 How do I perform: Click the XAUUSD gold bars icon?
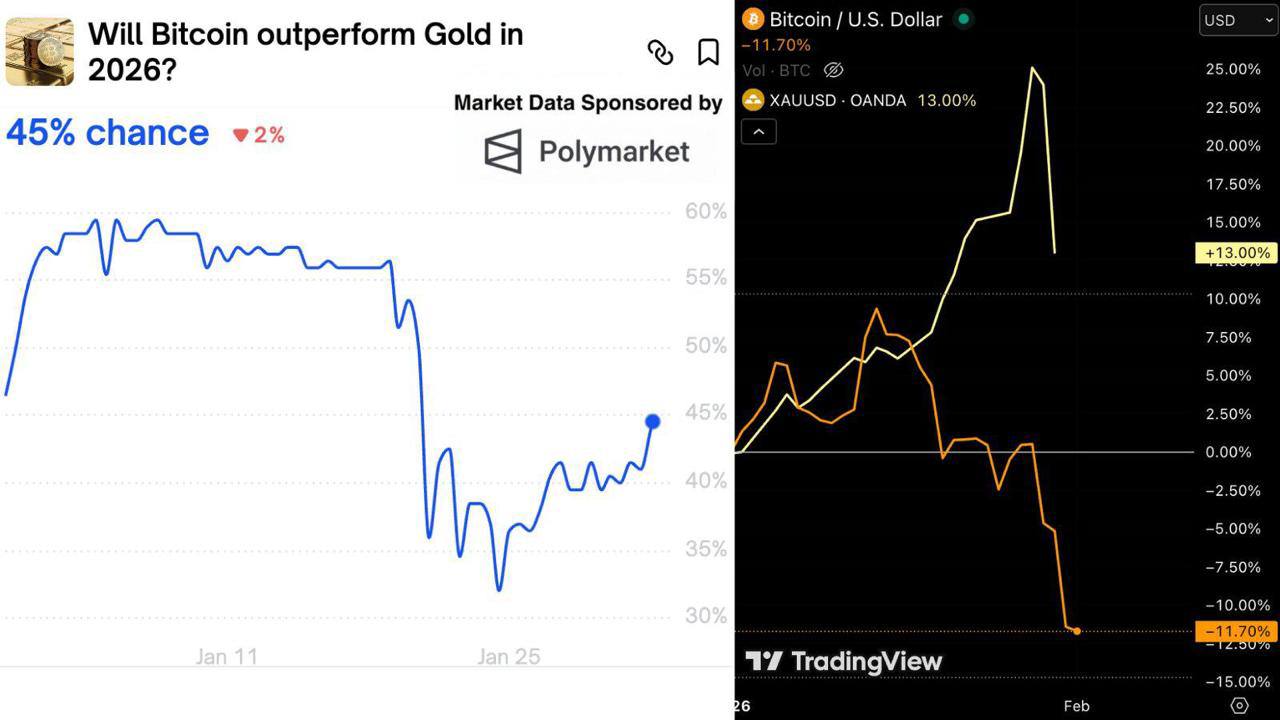click(x=753, y=100)
